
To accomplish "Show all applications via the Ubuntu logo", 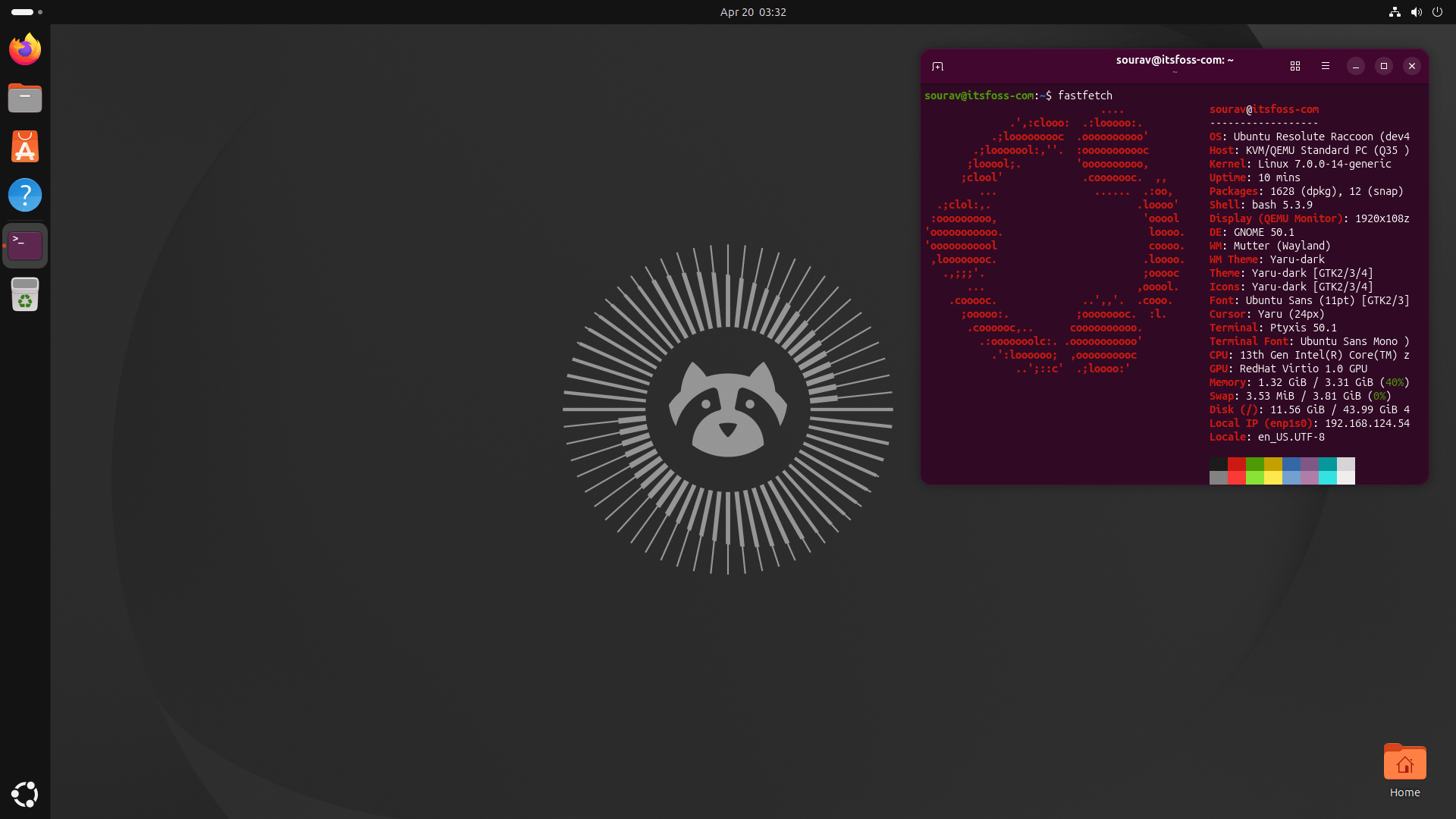I will [24, 794].
